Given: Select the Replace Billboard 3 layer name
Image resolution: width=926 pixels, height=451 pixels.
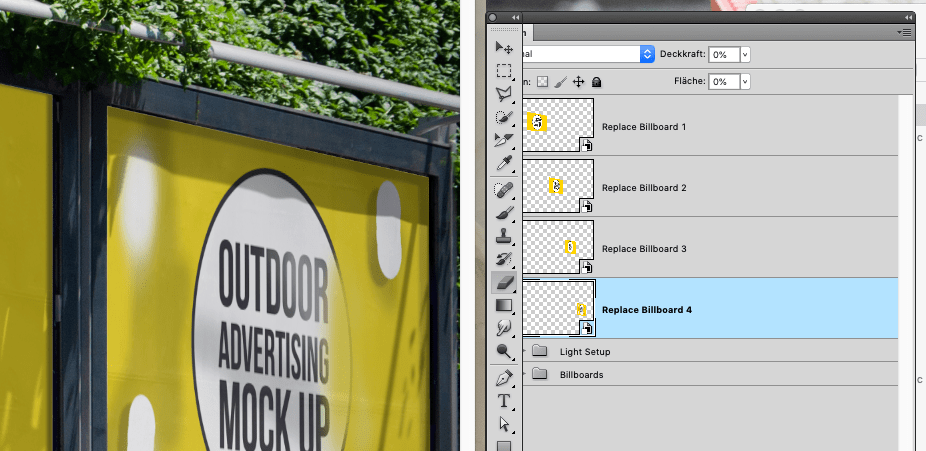Looking at the screenshot, I should click(x=644, y=249).
